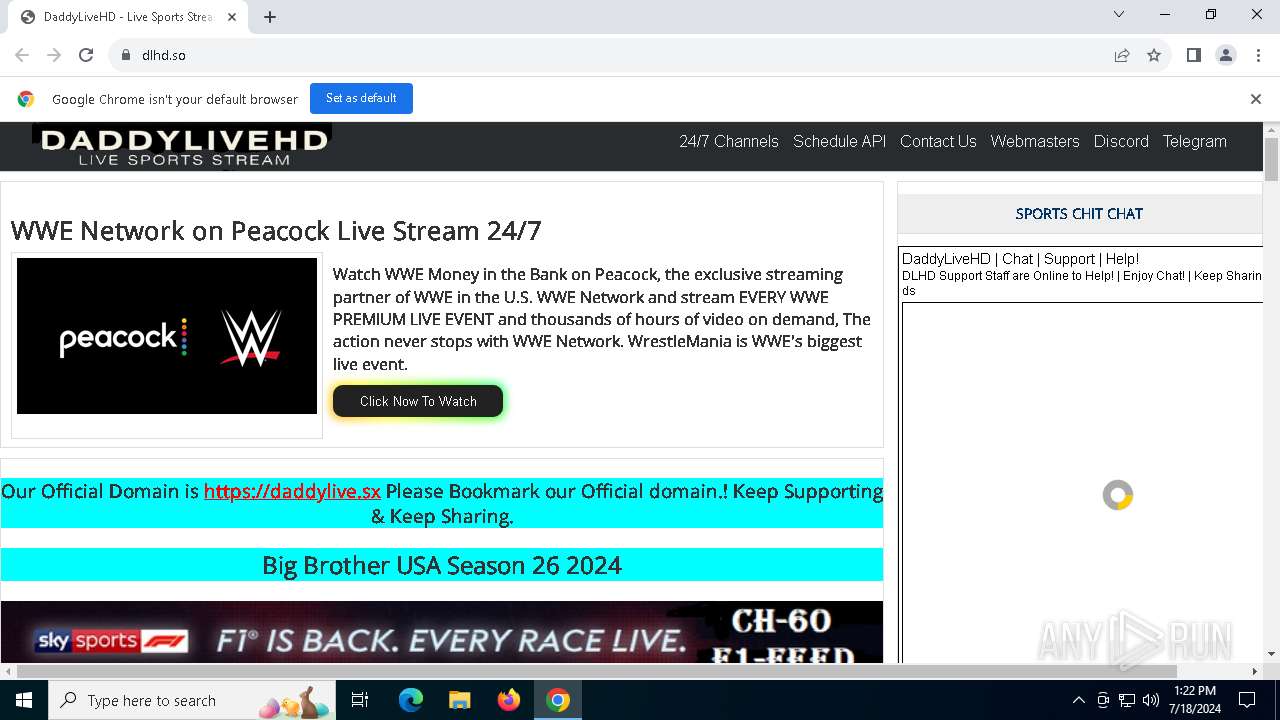Click the DaddyLiveHD Chat Support Help text

(1020, 259)
